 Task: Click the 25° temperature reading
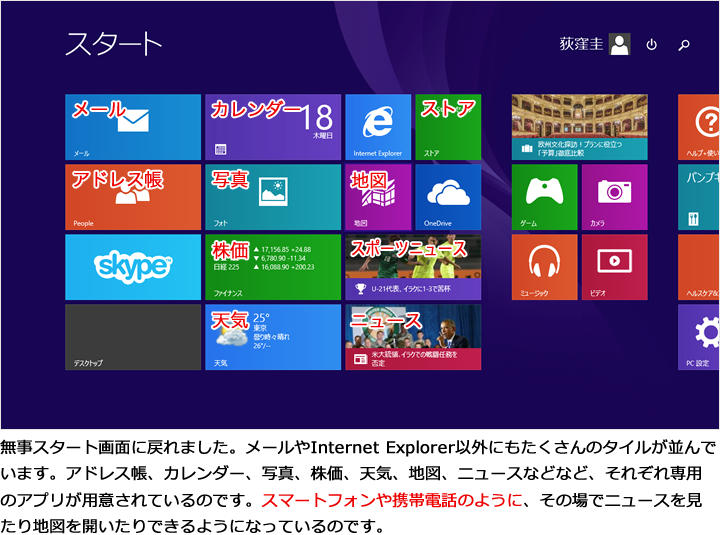[x=261, y=318]
